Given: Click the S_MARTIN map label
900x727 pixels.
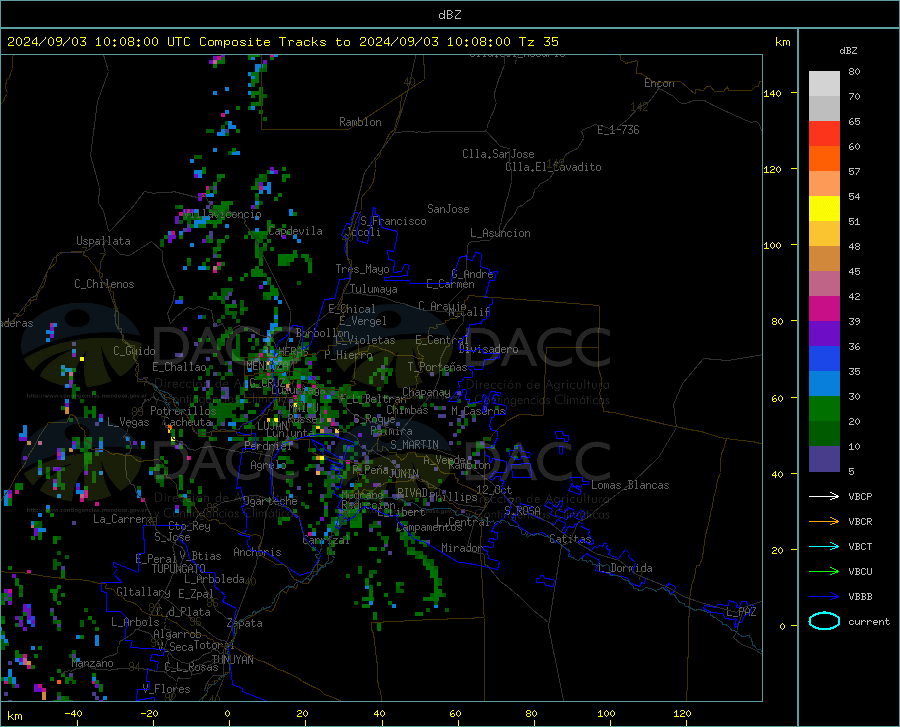Looking at the screenshot, I should tap(414, 445).
